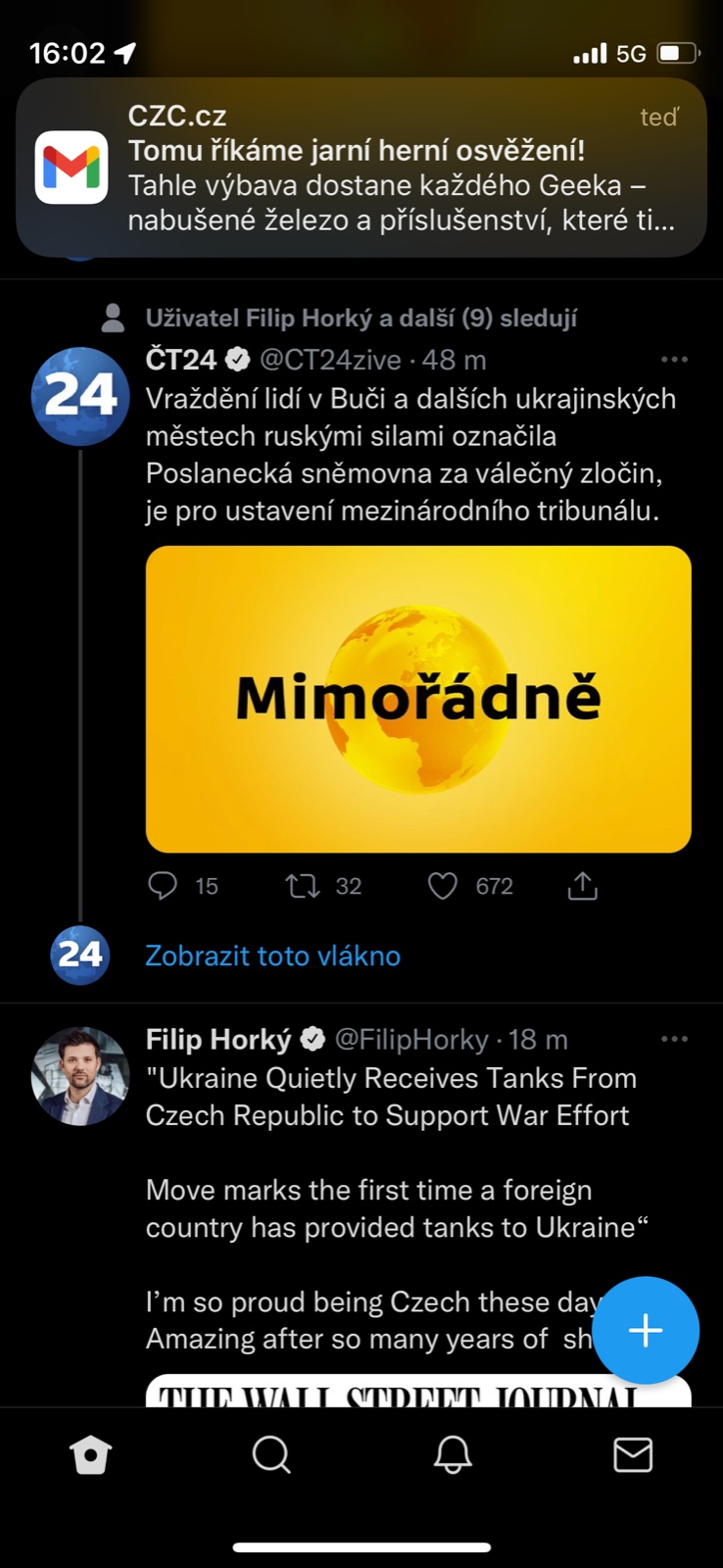Open more options for ČT24 tweet
Image resolution: width=723 pixels, height=1568 pixels.
tap(674, 360)
